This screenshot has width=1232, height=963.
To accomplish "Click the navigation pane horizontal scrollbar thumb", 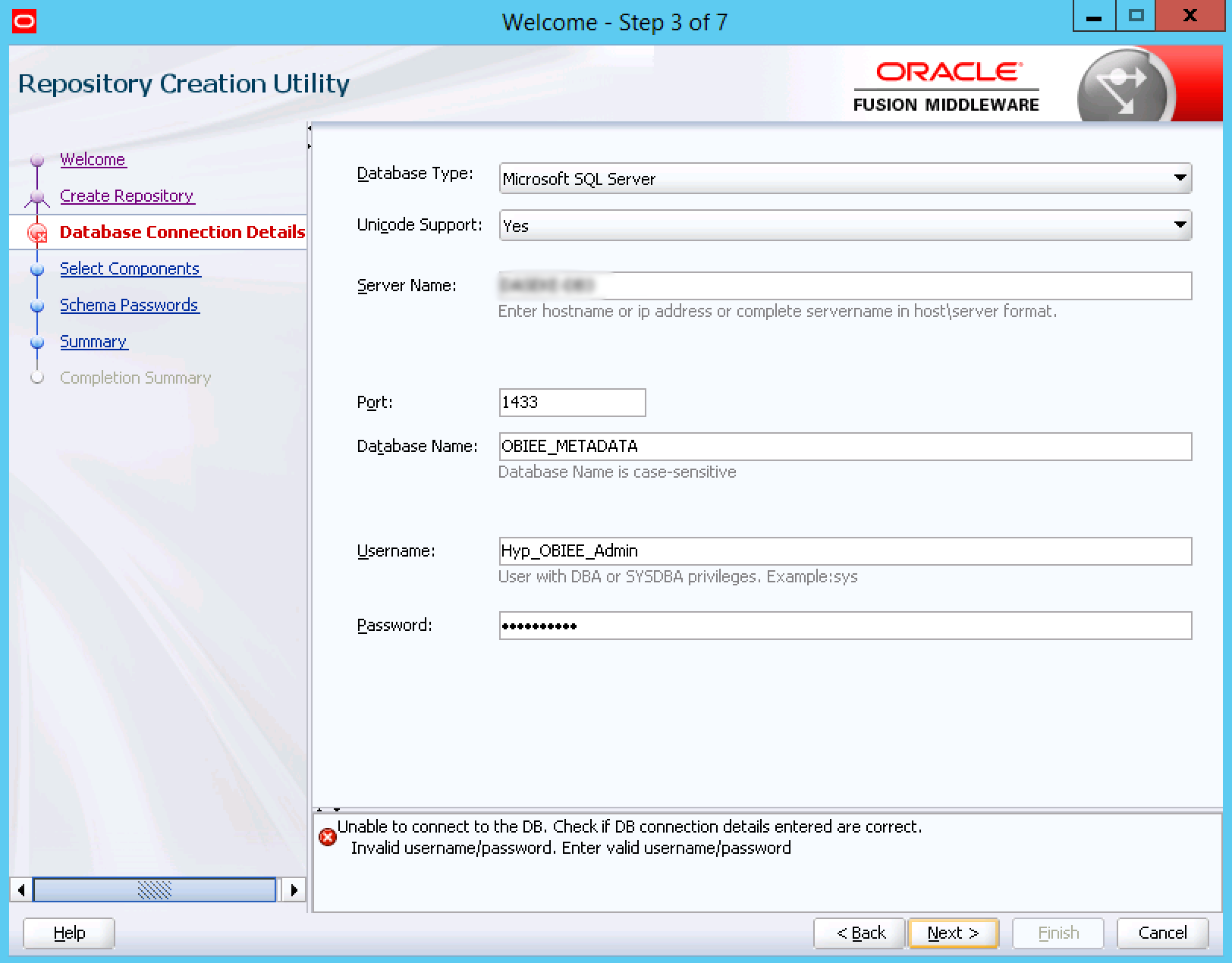I will pyautogui.click(x=155, y=889).
